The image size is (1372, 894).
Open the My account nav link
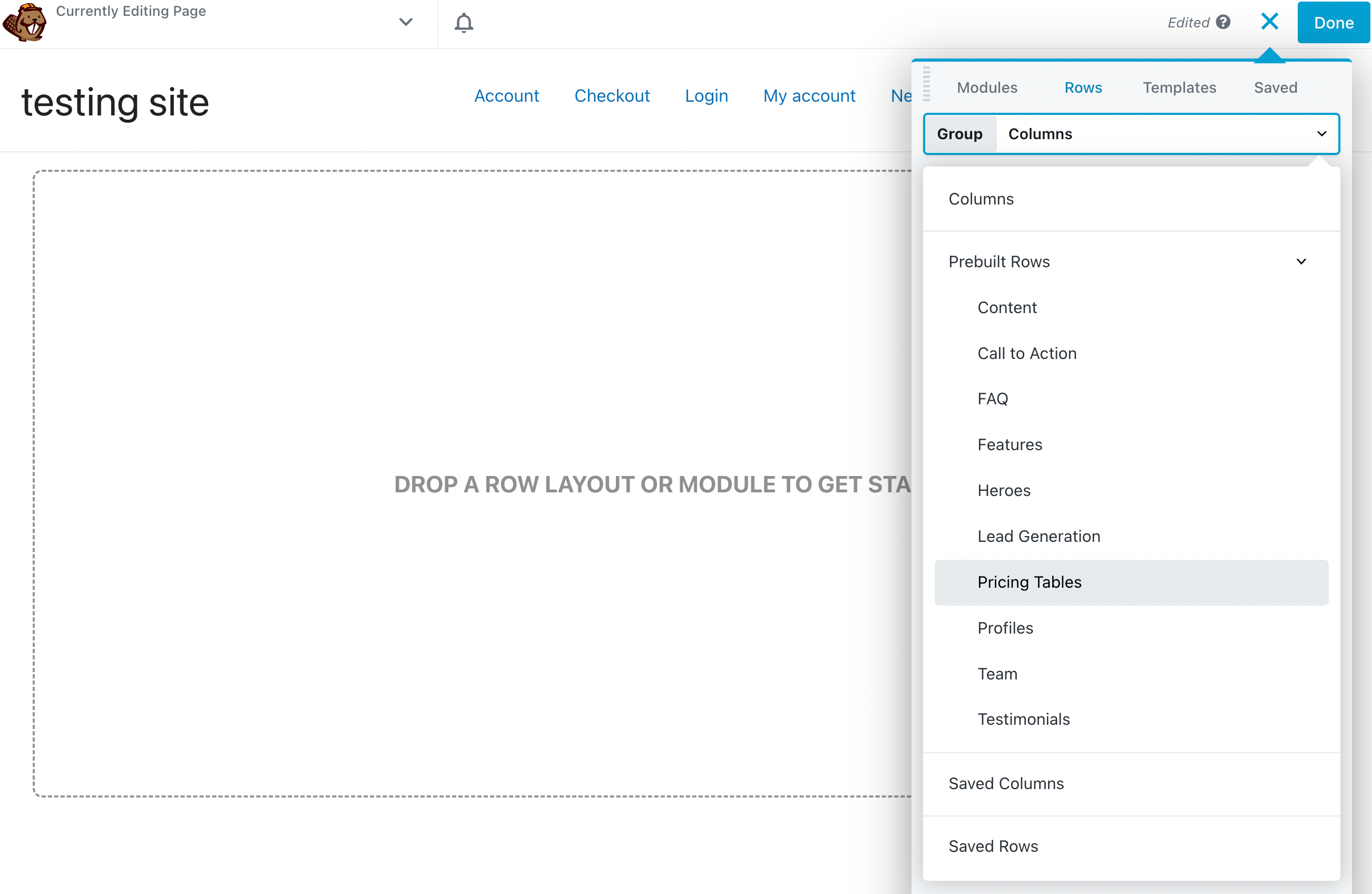click(809, 96)
